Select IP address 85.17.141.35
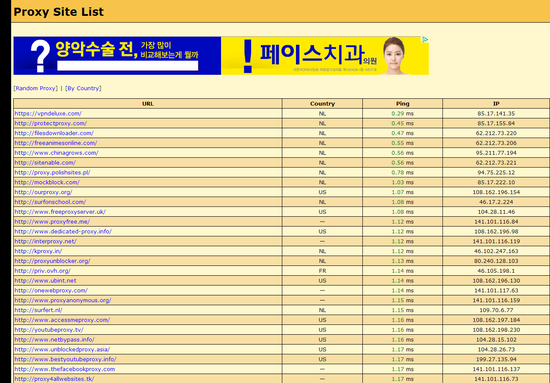Screen dimensions: 550x383 (496, 114)
